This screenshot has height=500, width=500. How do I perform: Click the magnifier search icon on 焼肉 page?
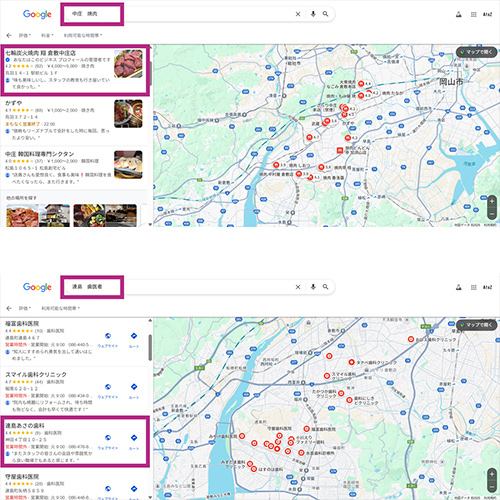click(325, 14)
